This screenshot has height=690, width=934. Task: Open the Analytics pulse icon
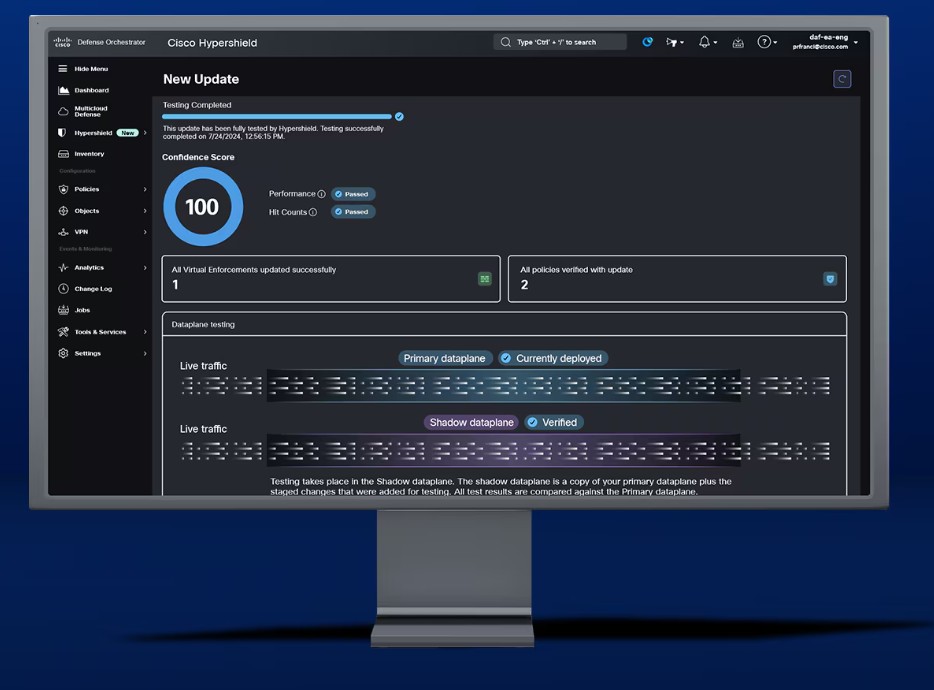(x=63, y=268)
